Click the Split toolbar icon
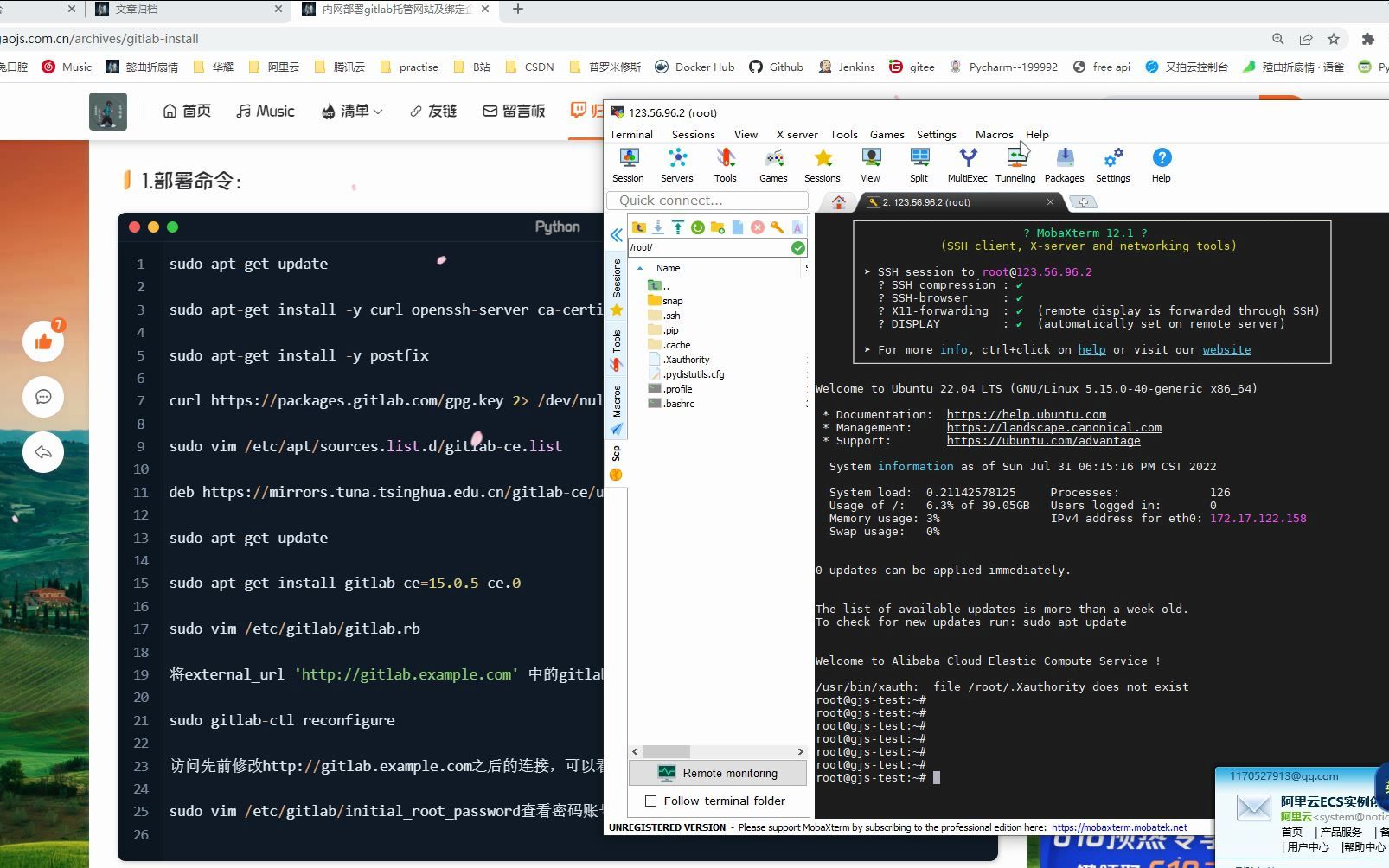This screenshot has height=868, width=1389. (919, 164)
